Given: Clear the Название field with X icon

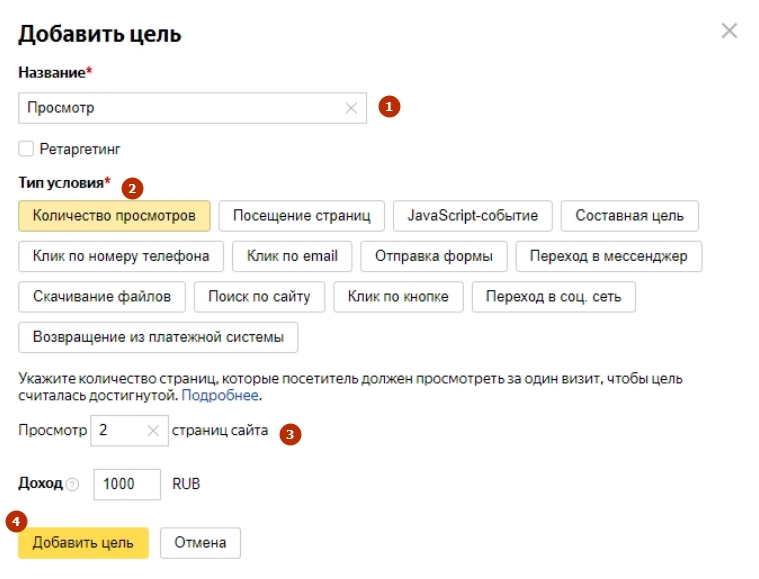Looking at the screenshot, I should pos(351,108).
